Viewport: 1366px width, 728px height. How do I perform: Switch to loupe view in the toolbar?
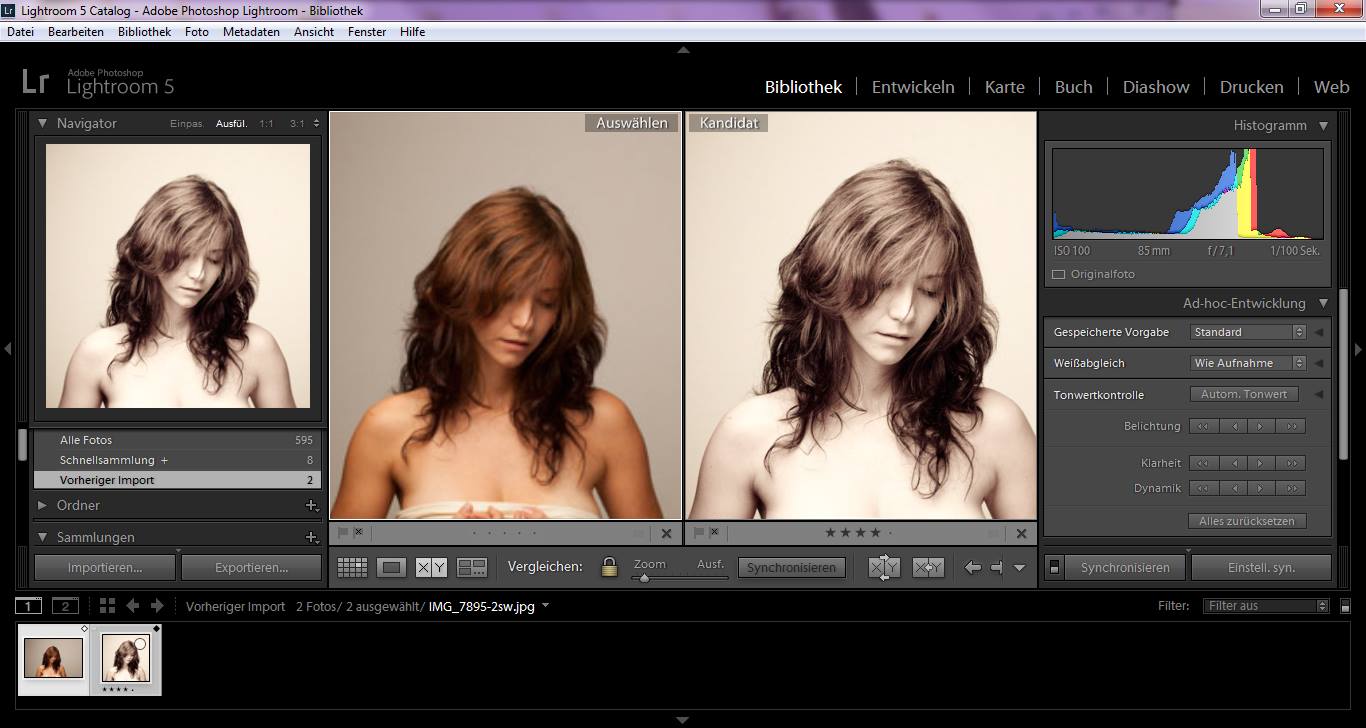(391, 567)
